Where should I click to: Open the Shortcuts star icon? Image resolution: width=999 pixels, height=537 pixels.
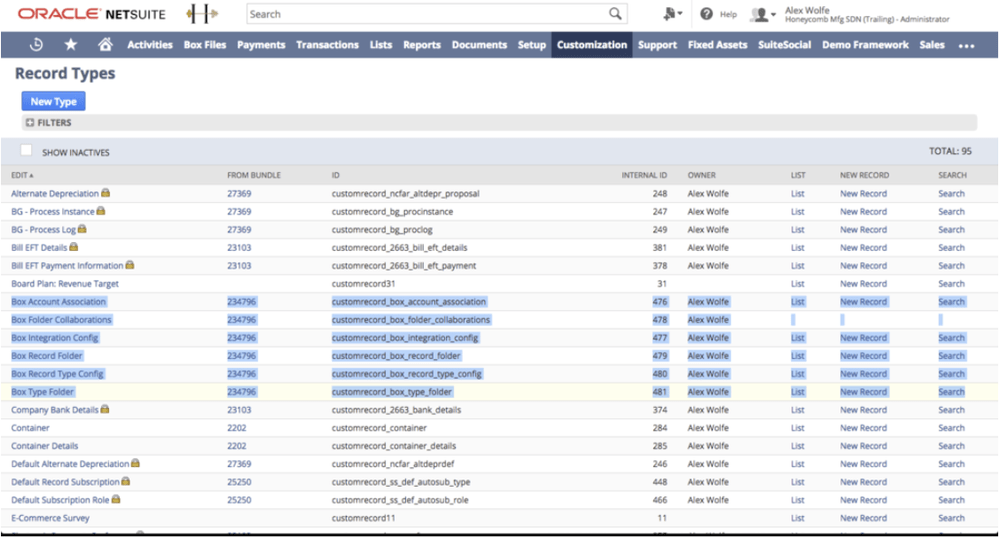(71, 45)
